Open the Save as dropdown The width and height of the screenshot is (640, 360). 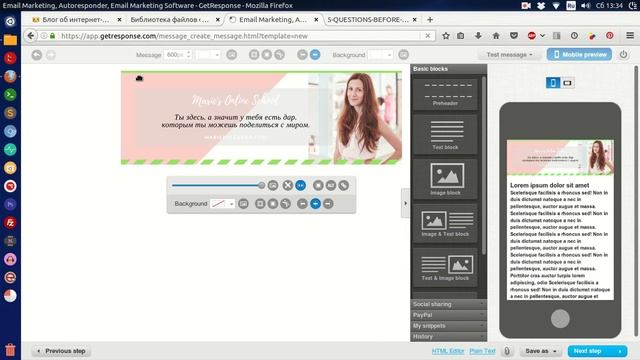(x=540, y=351)
